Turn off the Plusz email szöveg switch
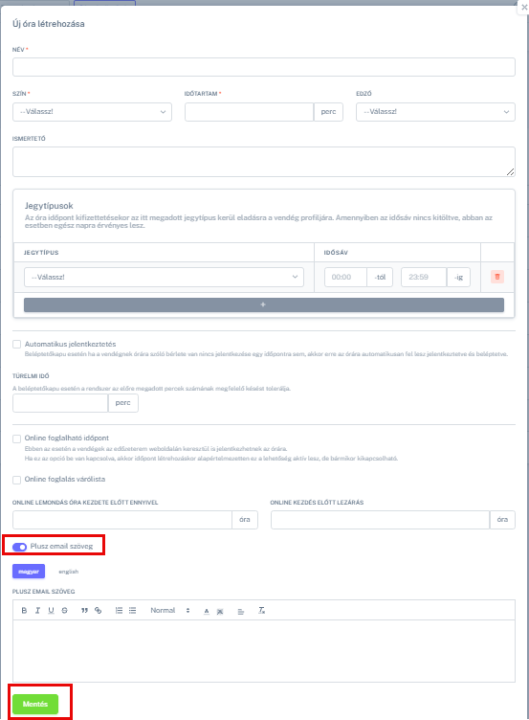 pyautogui.click(x=20, y=546)
